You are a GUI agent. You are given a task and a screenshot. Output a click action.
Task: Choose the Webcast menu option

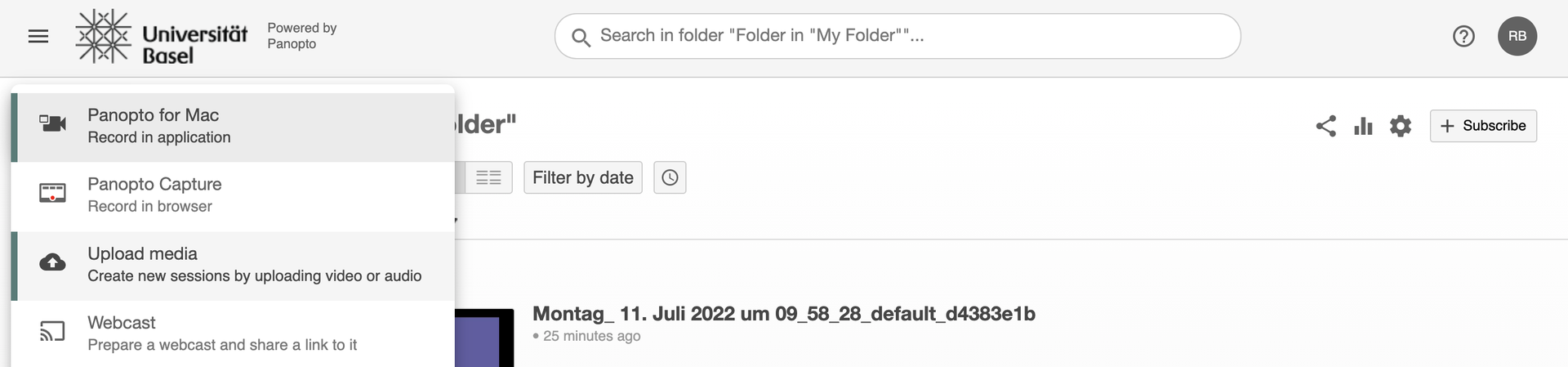(x=233, y=333)
